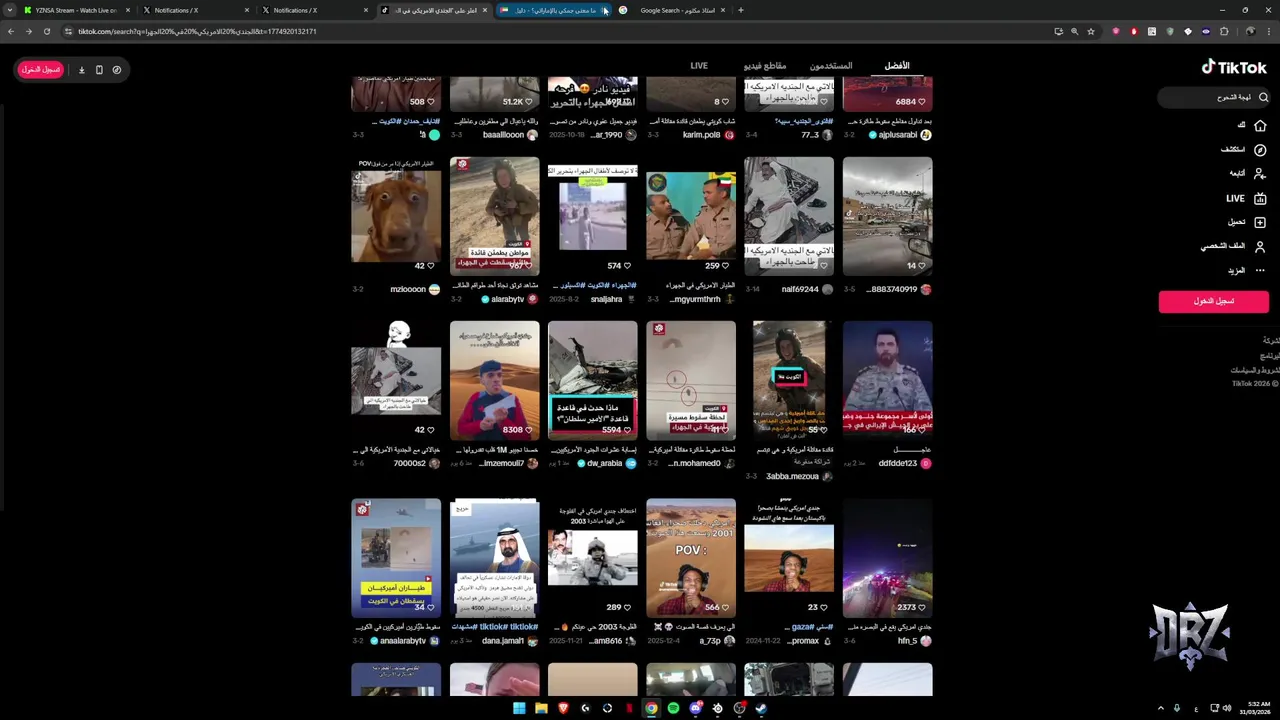
Task: Click the TikTok logo
Action: click(1234, 67)
